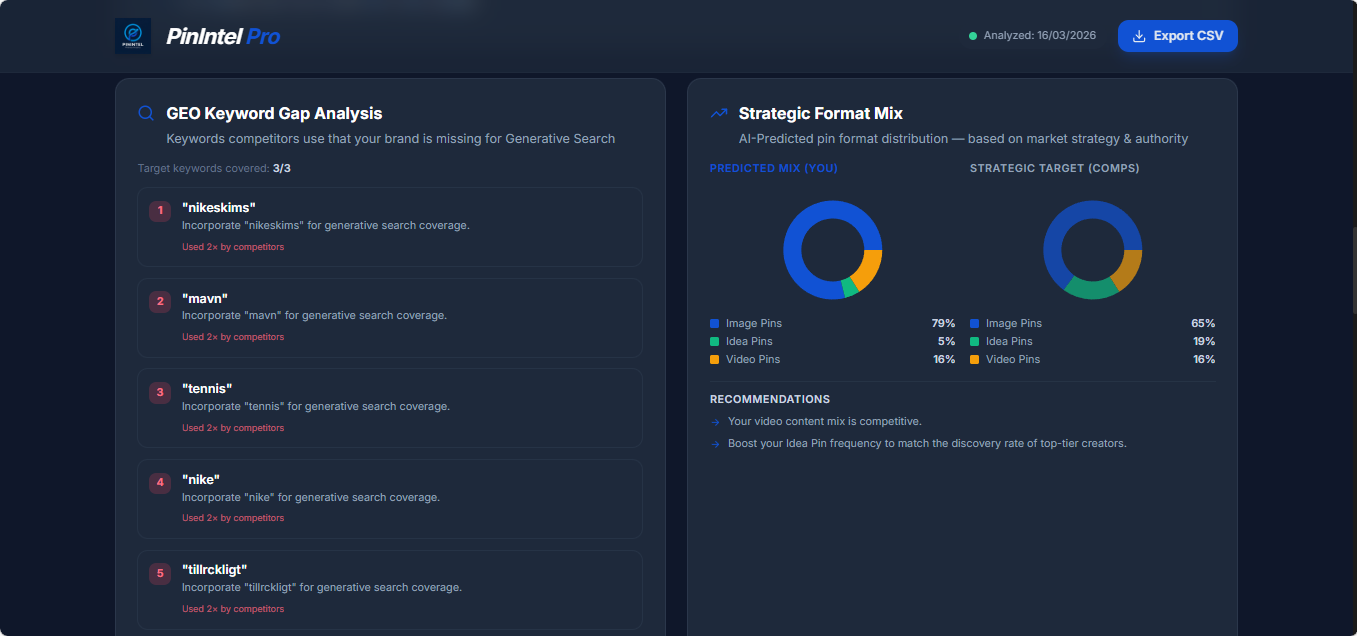This screenshot has width=1357, height=636.
Task: Select rank badge 4 for nike
Action: coord(160,483)
